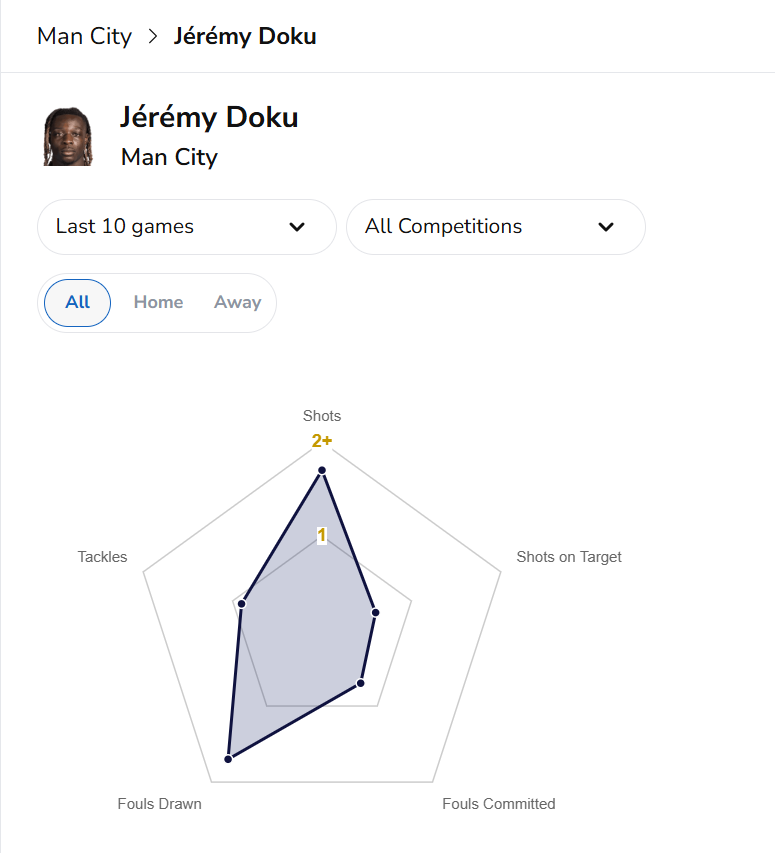The width and height of the screenshot is (775, 853).
Task: Select the All filter toggle
Action: pos(77,302)
